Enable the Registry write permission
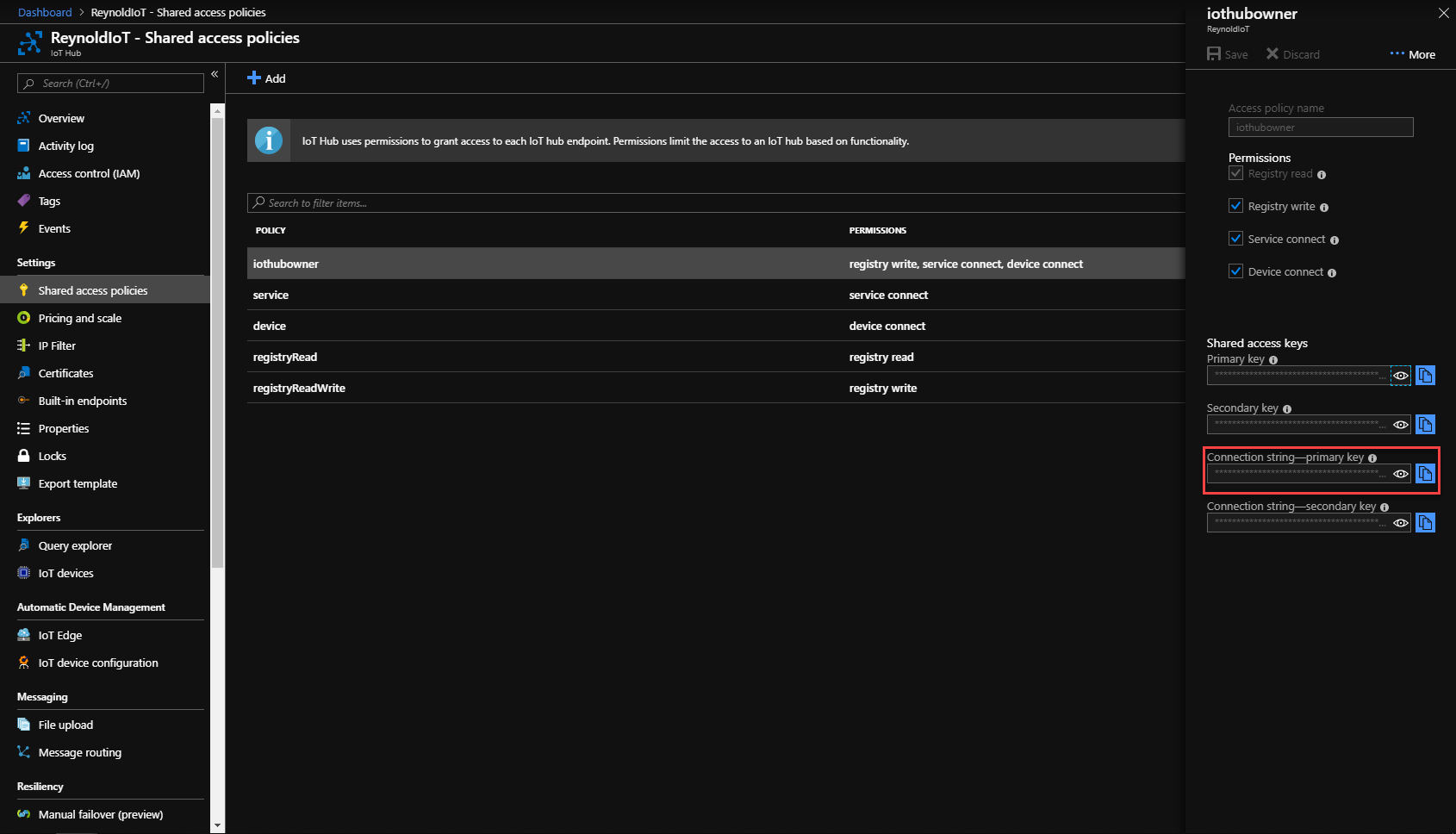 coord(1236,205)
